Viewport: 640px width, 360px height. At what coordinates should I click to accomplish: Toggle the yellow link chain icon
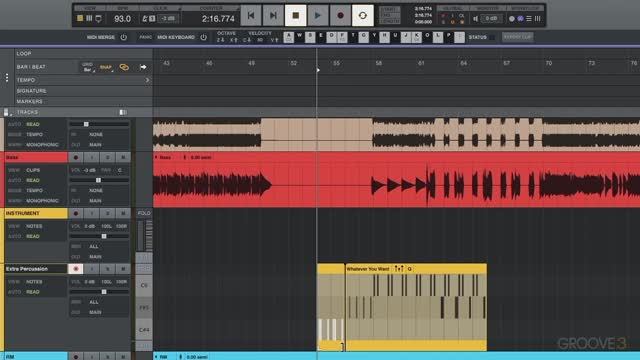[124, 67]
